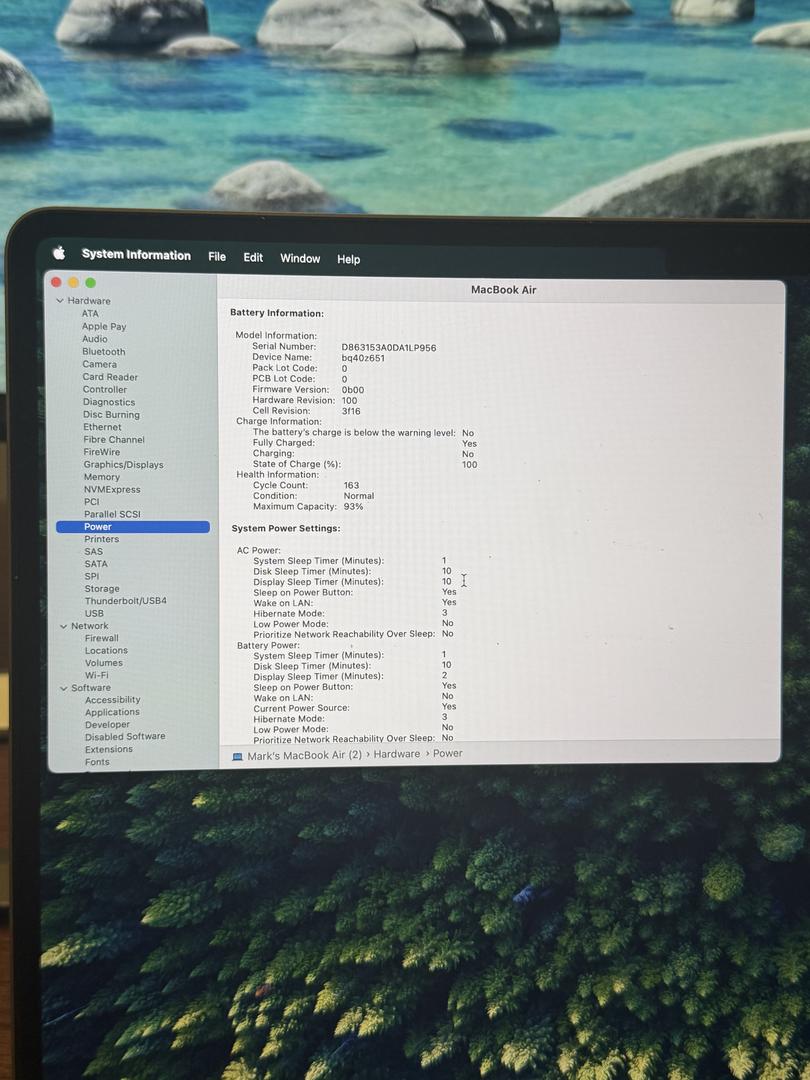The width and height of the screenshot is (810, 1080).
Task: Open the Window menu
Action: pos(300,258)
